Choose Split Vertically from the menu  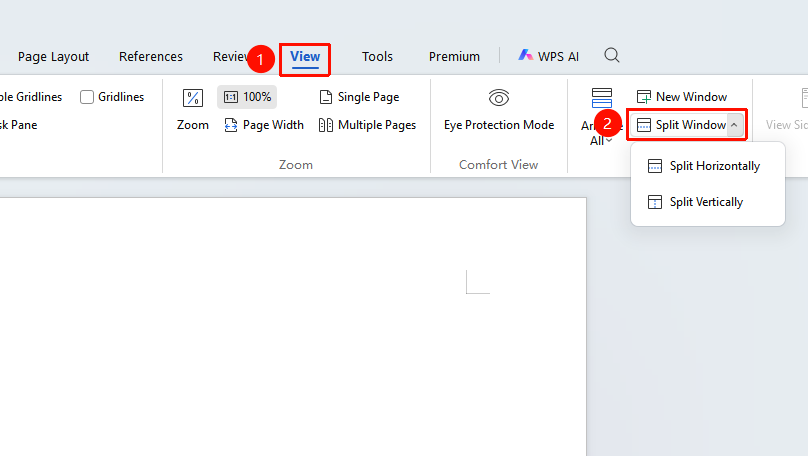coord(708,202)
